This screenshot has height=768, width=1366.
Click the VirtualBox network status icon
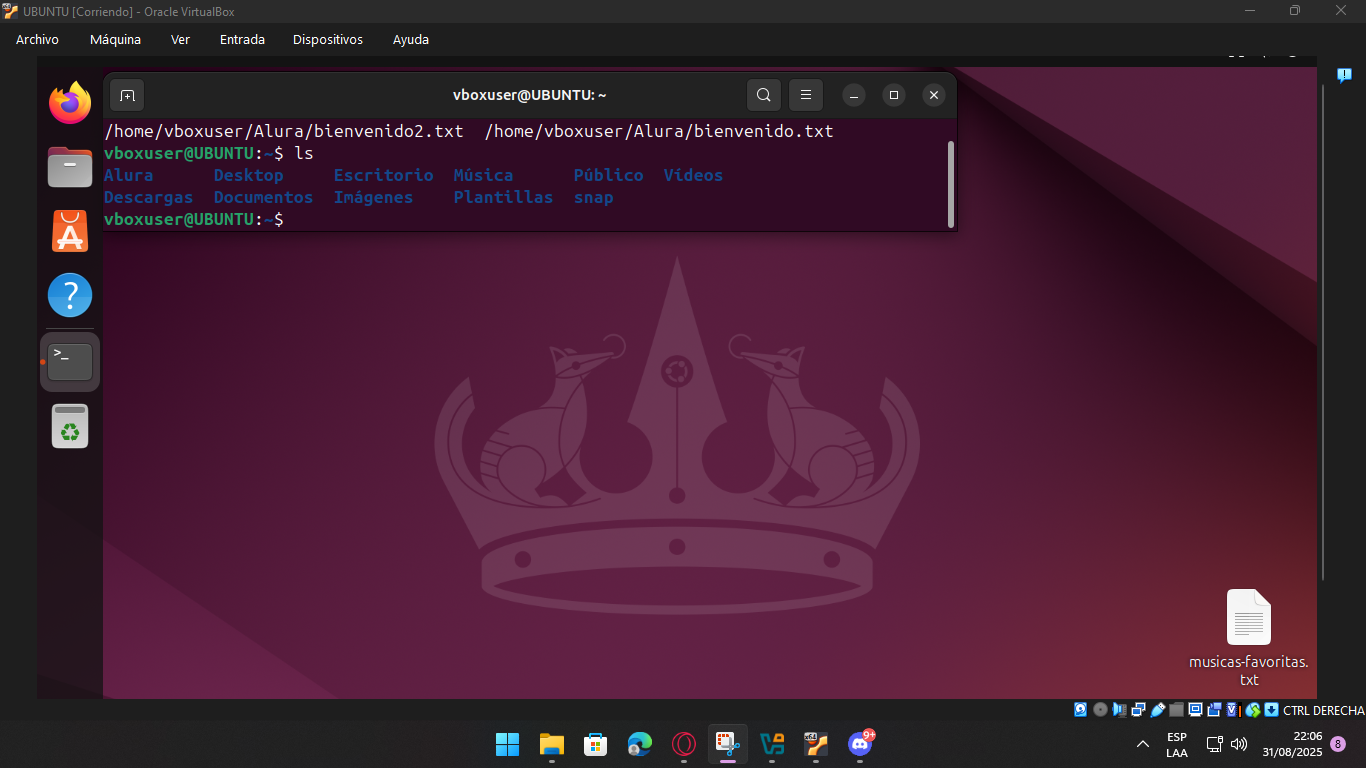[1138, 710]
